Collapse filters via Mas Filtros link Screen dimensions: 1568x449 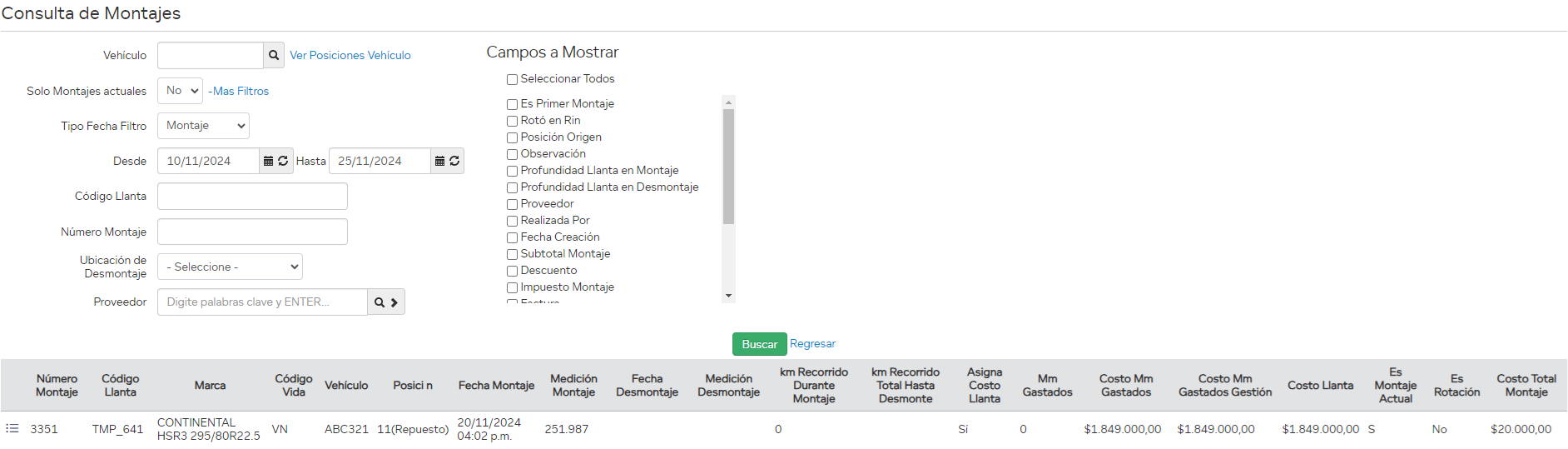click(x=239, y=92)
